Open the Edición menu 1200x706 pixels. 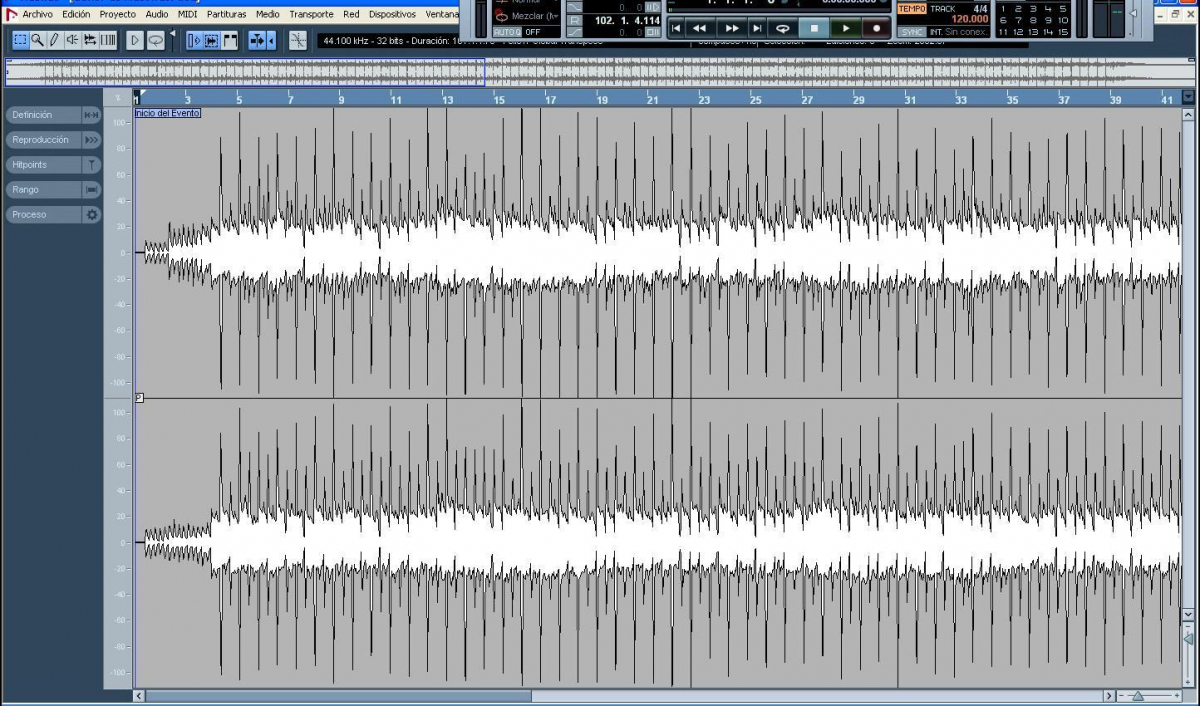click(x=76, y=14)
